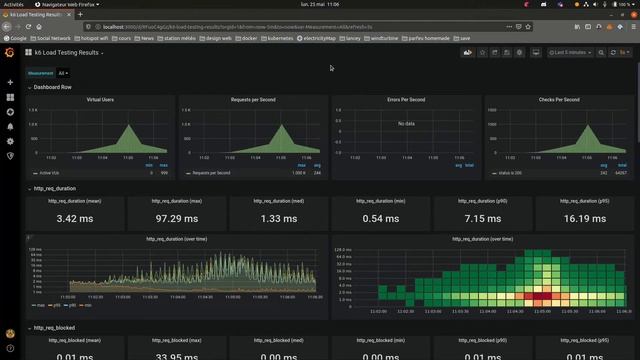Click the date and time in top bar

[320, 4]
